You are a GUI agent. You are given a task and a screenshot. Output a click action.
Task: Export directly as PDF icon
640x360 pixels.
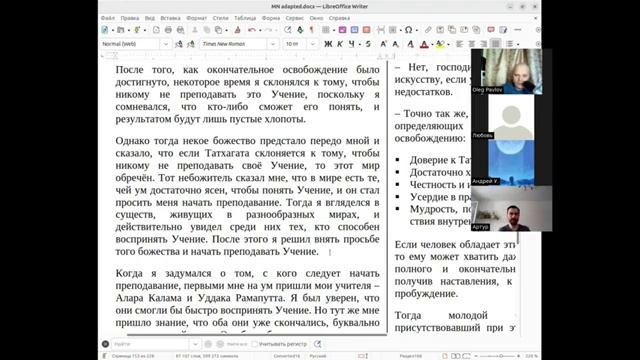point(156,30)
